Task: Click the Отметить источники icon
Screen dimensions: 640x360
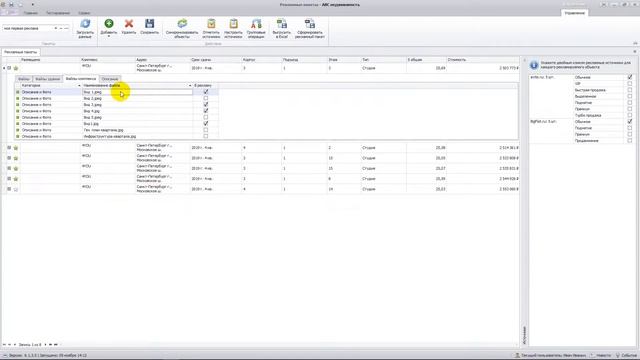Action: (211, 24)
